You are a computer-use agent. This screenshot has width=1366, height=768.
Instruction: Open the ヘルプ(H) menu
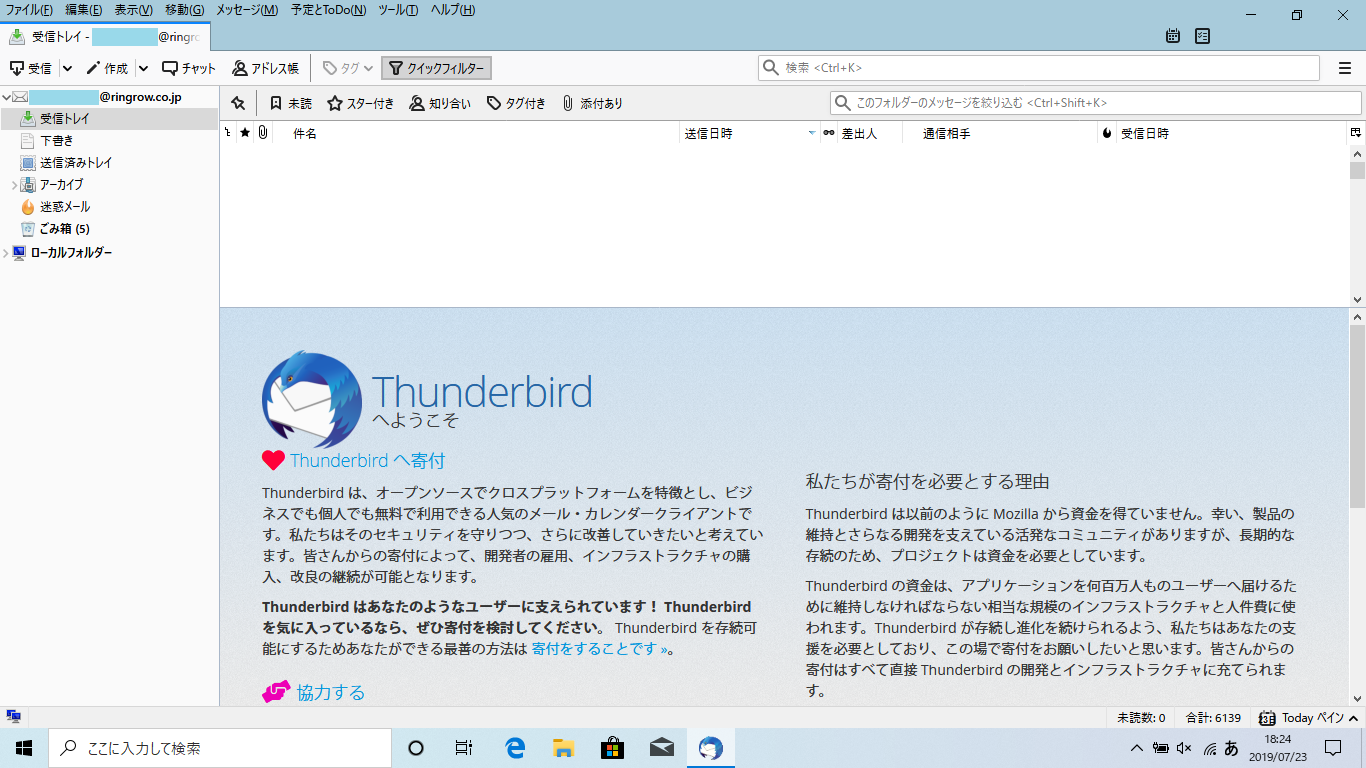coord(453,10)
